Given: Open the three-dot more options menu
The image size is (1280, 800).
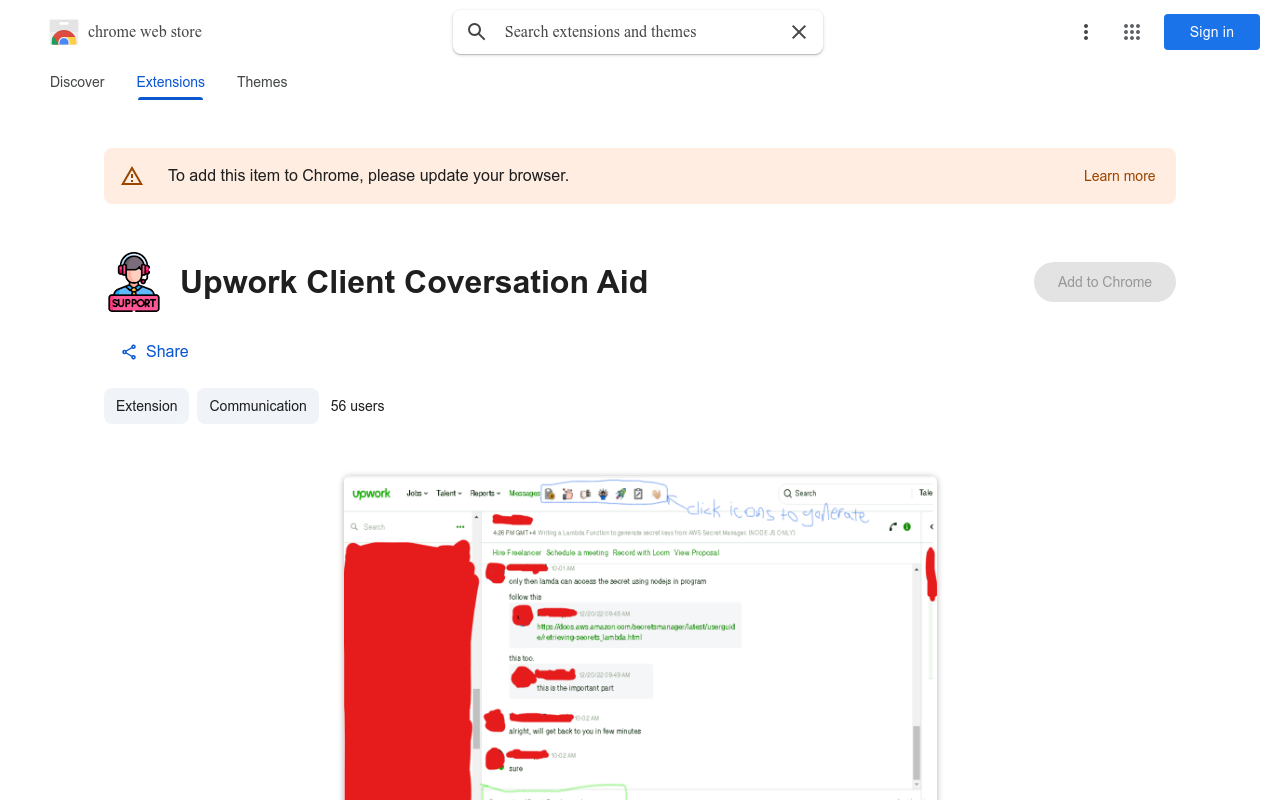Looking at the screenshot, I should click(x=1085, y=32).
